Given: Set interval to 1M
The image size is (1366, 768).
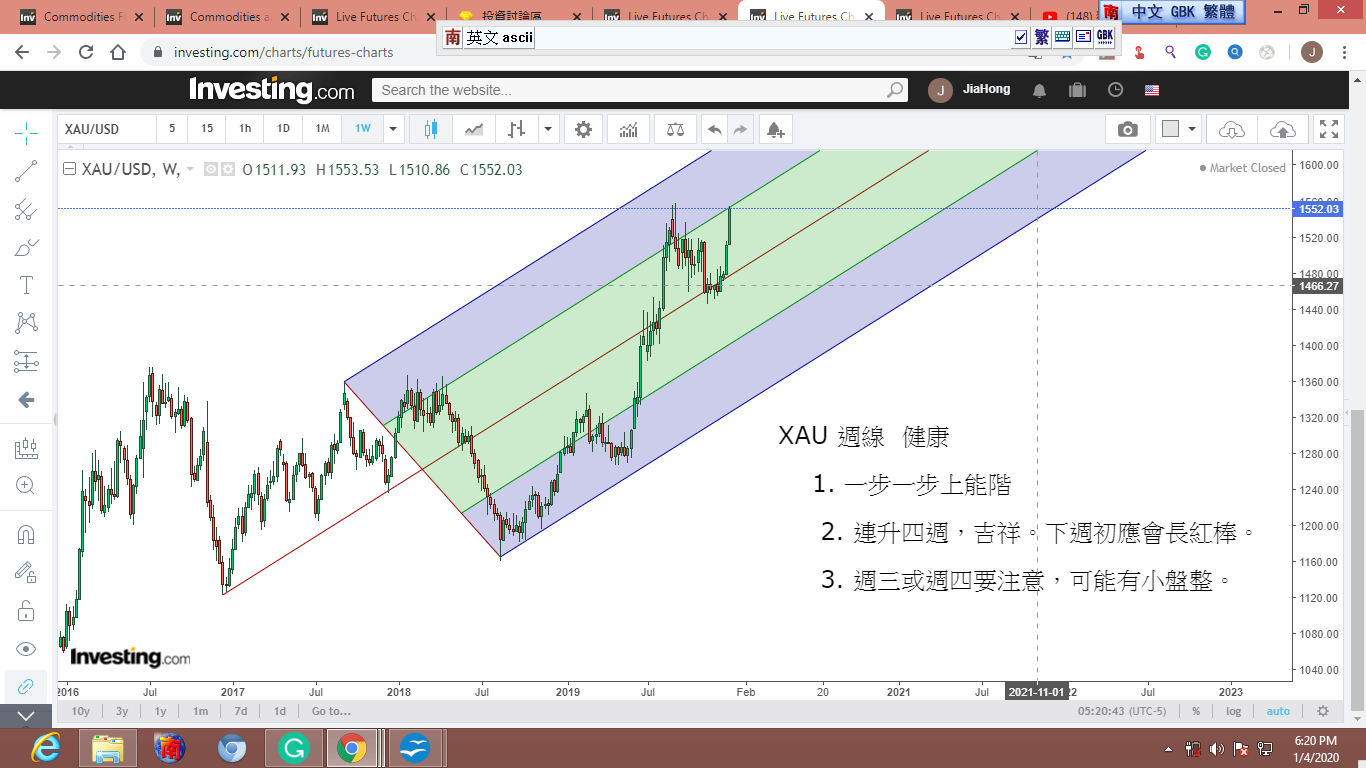Looking at the screenshot, I should pos(322,129).
